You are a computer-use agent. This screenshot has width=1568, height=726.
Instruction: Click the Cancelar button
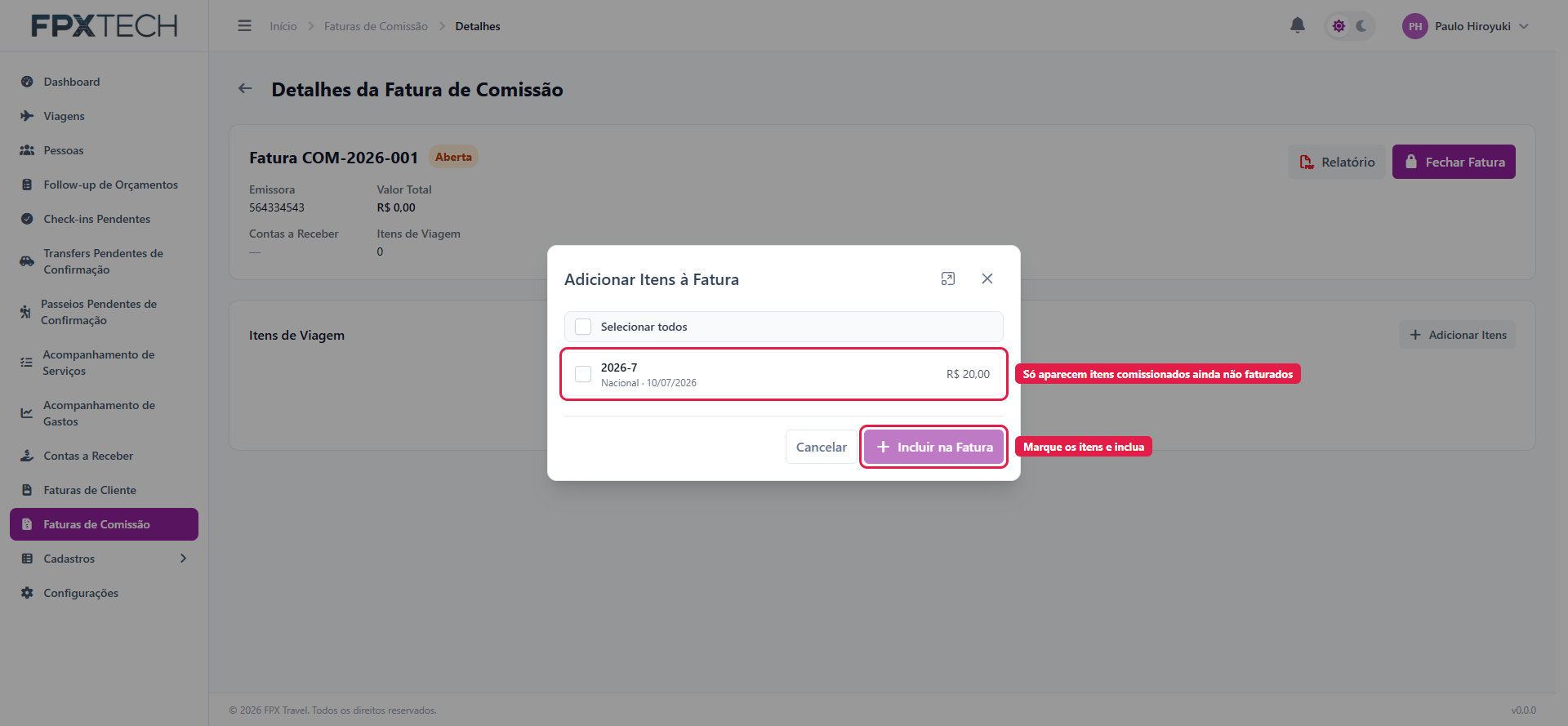click(x=821, y=447)
